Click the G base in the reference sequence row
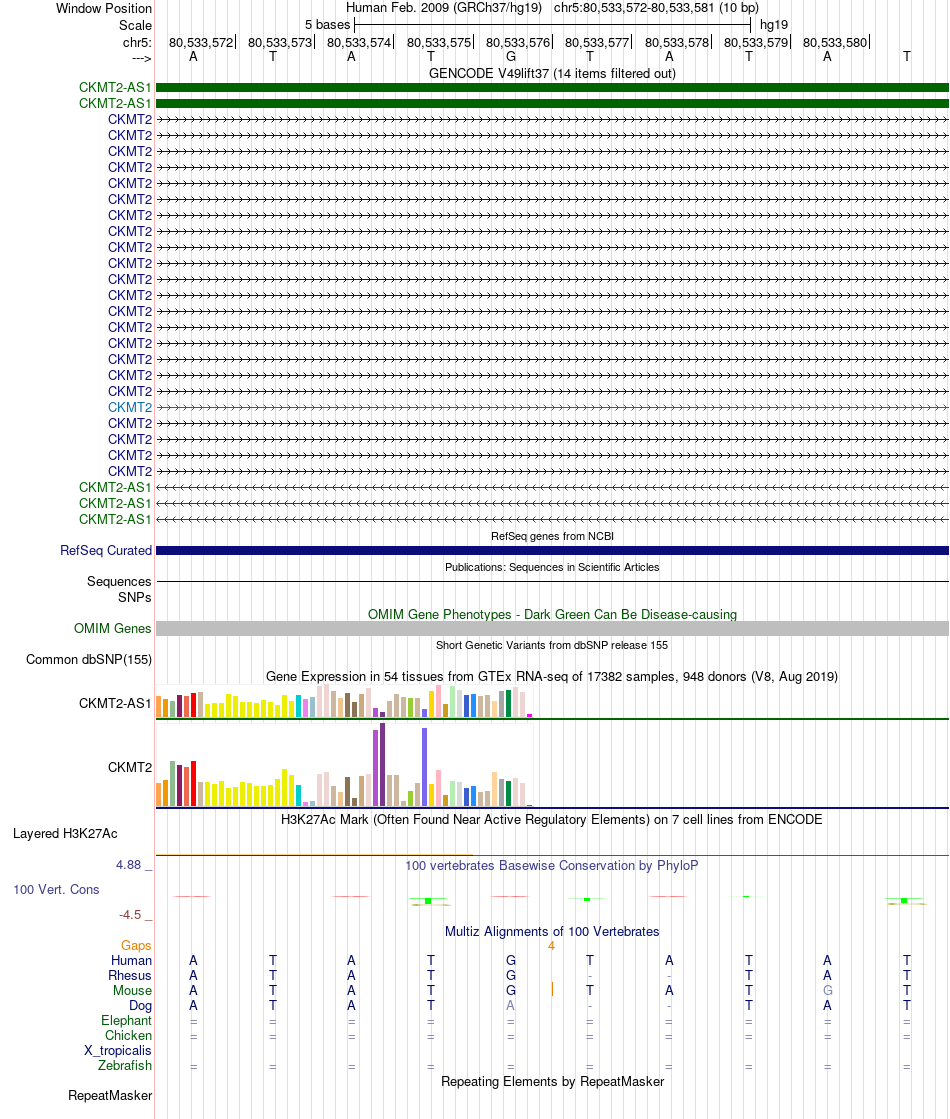The image size is (950, 1119). [510, 56]
